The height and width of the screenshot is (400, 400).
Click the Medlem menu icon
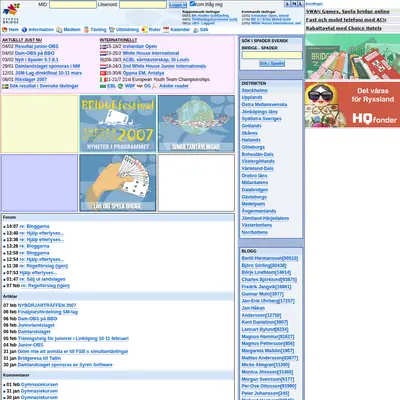(59, 30)
